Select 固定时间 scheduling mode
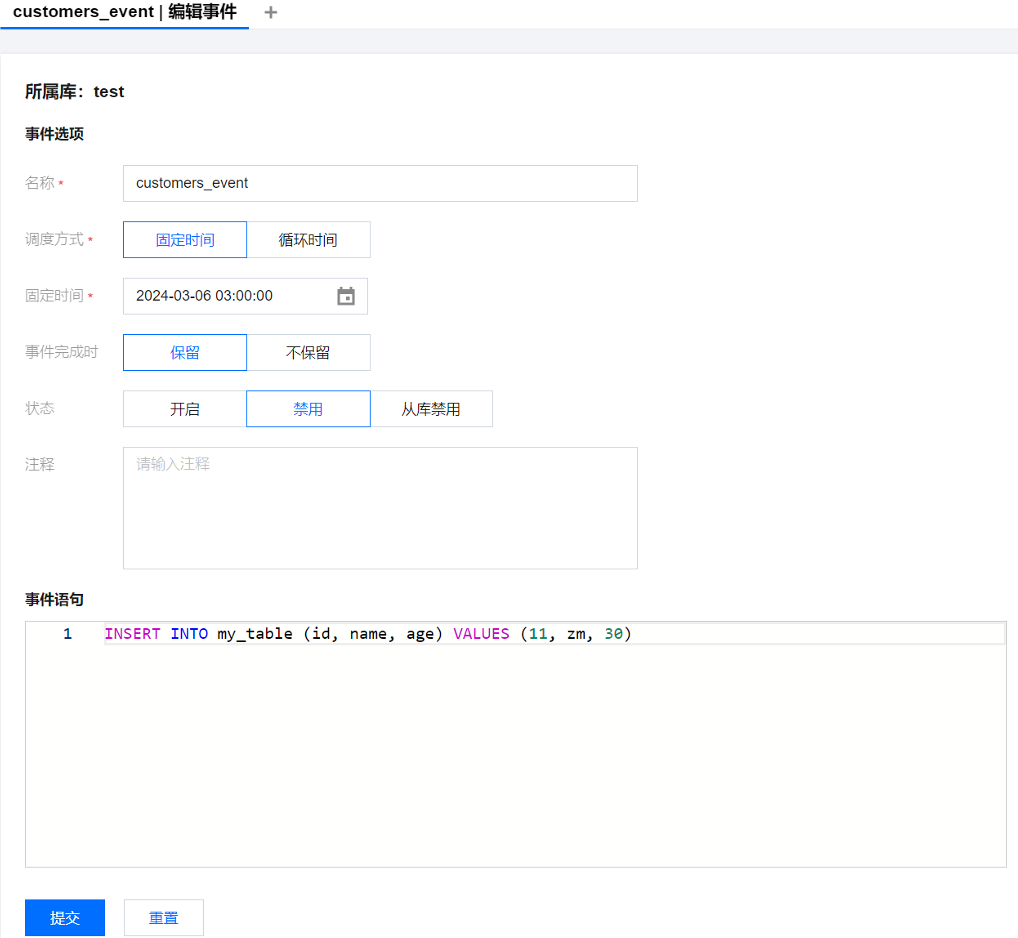This screenshot has height=938, width=1018. (x=185, y=240)
